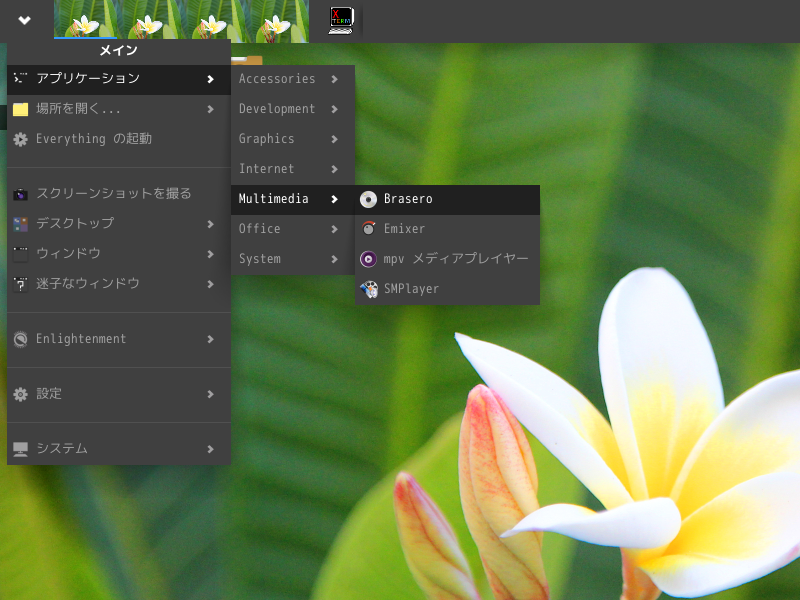Viewport: 800px width, 600px height.
Task: Click the gear icon beside 設定
Action: (x=20, y=394)
